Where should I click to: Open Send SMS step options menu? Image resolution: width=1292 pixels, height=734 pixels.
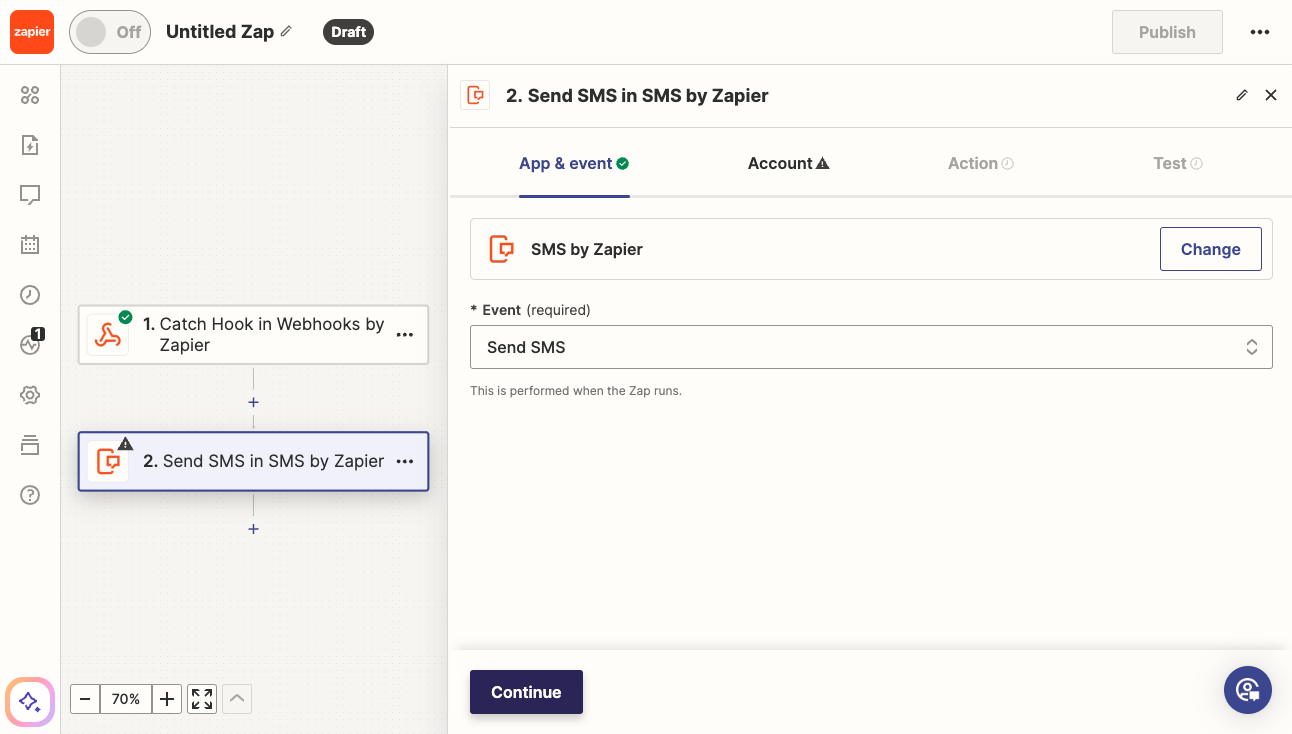[405, 461]
